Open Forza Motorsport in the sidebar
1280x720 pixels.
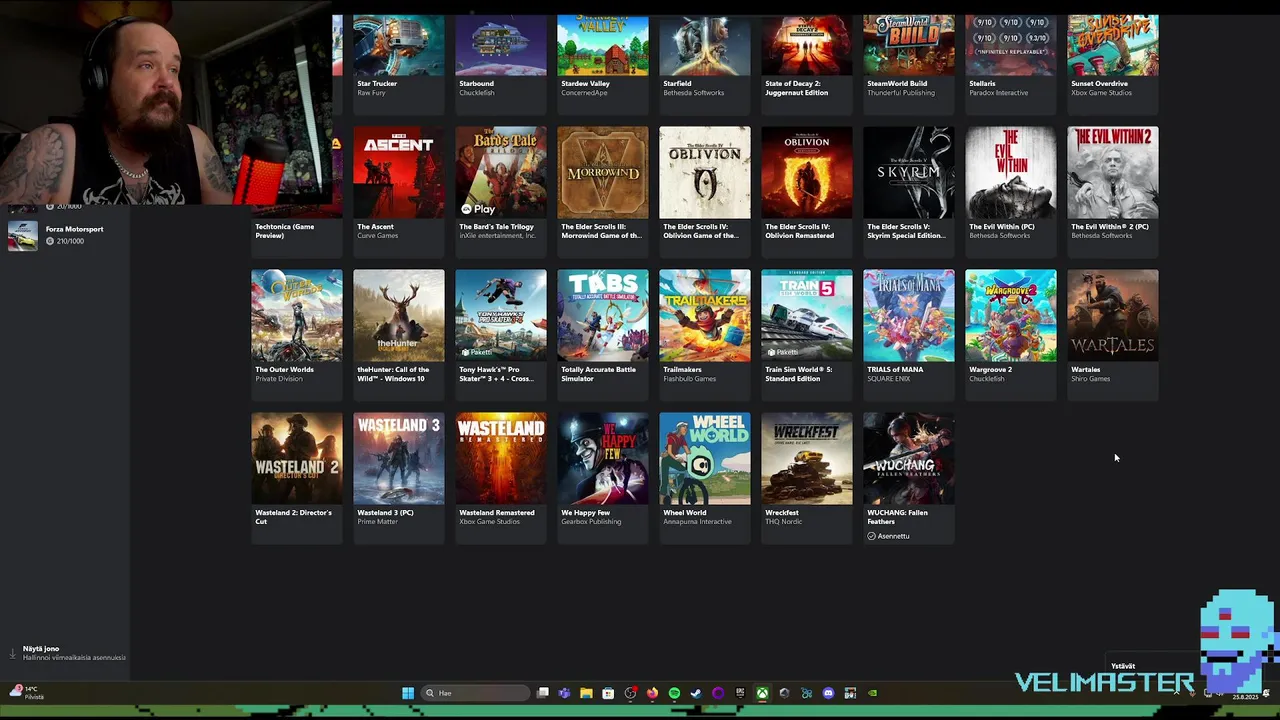[x=65, y=235]
